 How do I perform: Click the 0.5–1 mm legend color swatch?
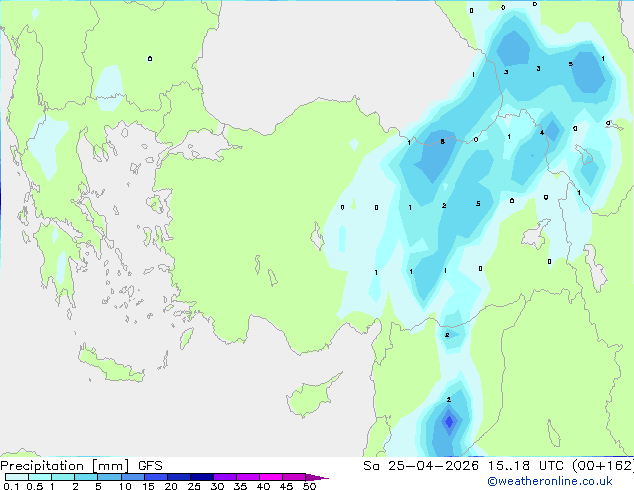pos(40,477)
